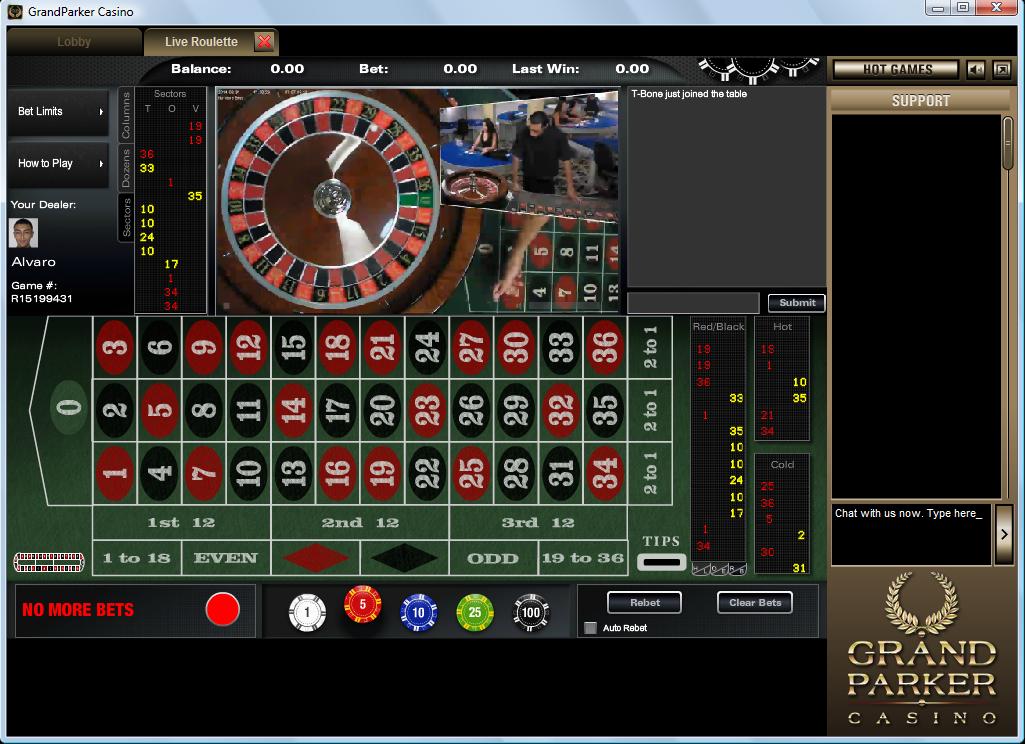Click the SUPPORT header
This screenshot has width=1025, height=744.
(920, 101)
